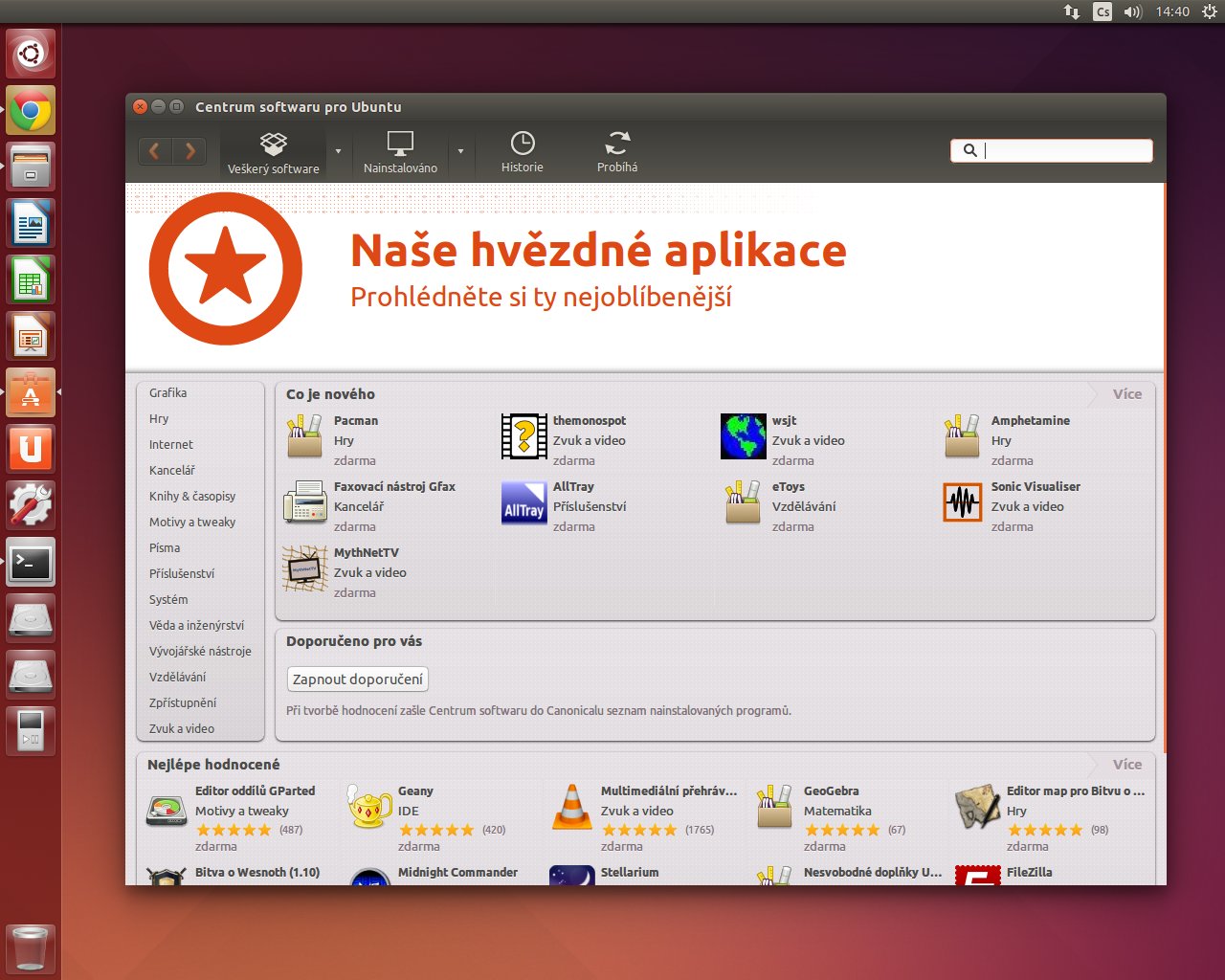1225x980 pixels.
Task: Click Více in Co je nového
Action: [1126, 394]
